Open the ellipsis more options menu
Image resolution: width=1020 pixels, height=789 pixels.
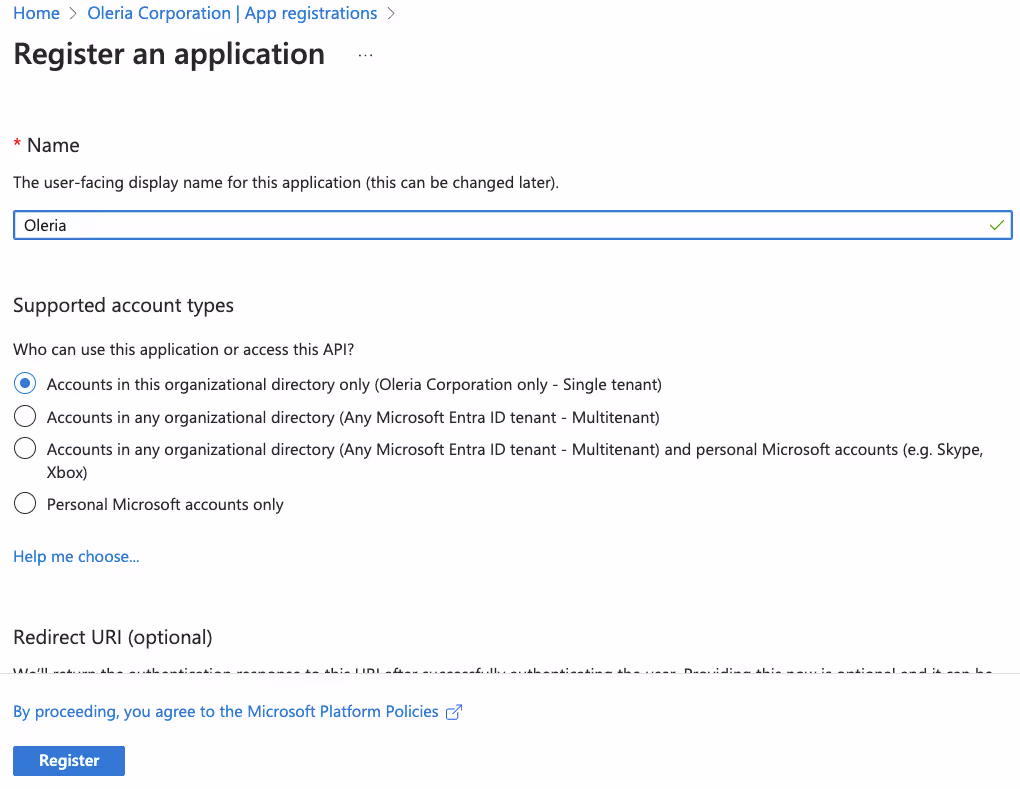pos(366,55)
